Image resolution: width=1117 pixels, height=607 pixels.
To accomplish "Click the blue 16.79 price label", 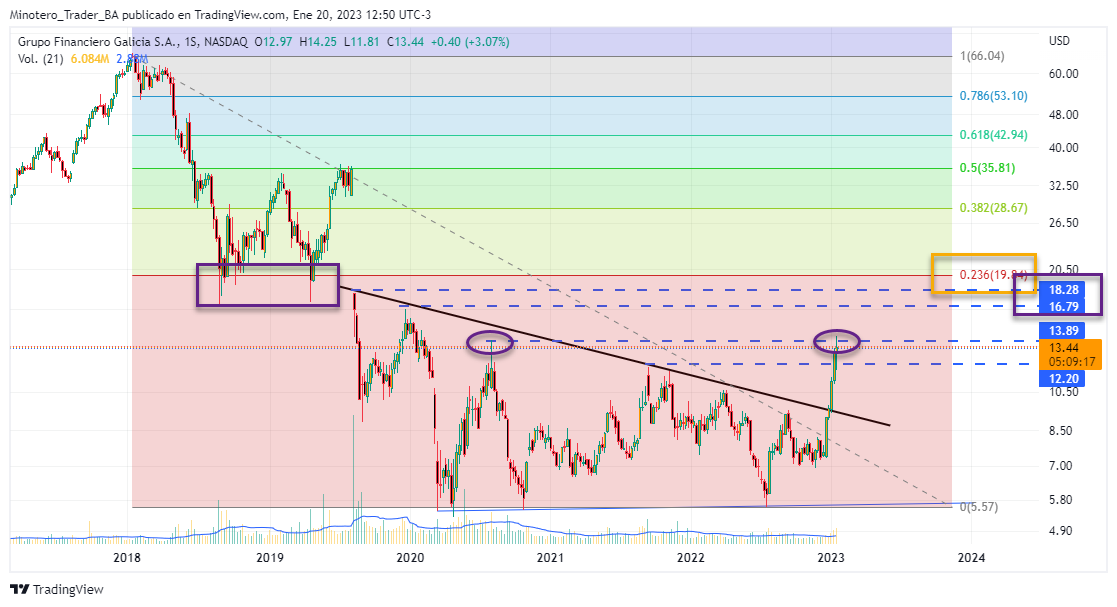I will point(1064,307).
